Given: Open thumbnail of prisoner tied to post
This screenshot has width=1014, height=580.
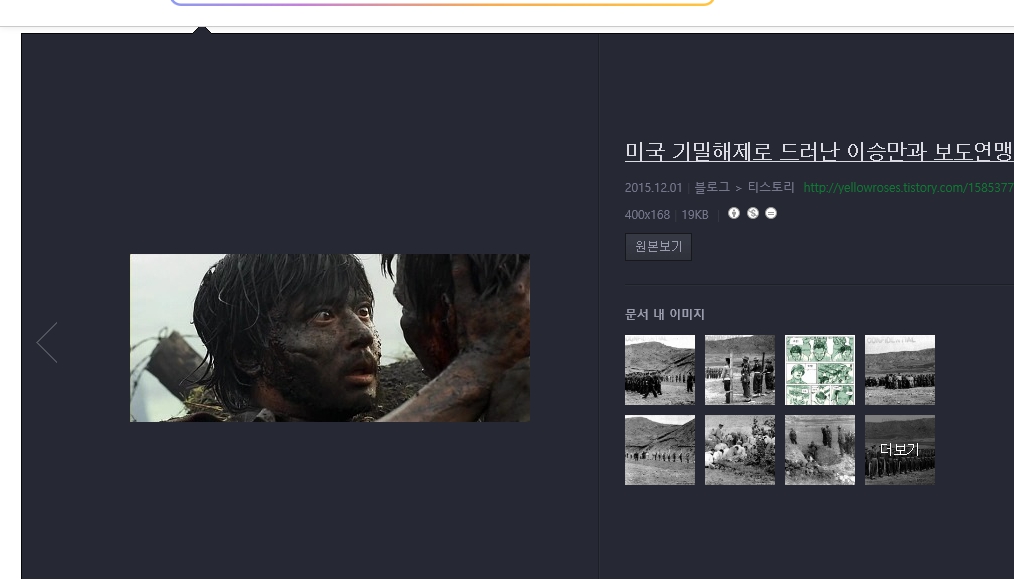Looking at the screenshot, I should pyautogui.click(x=740, y=370).
